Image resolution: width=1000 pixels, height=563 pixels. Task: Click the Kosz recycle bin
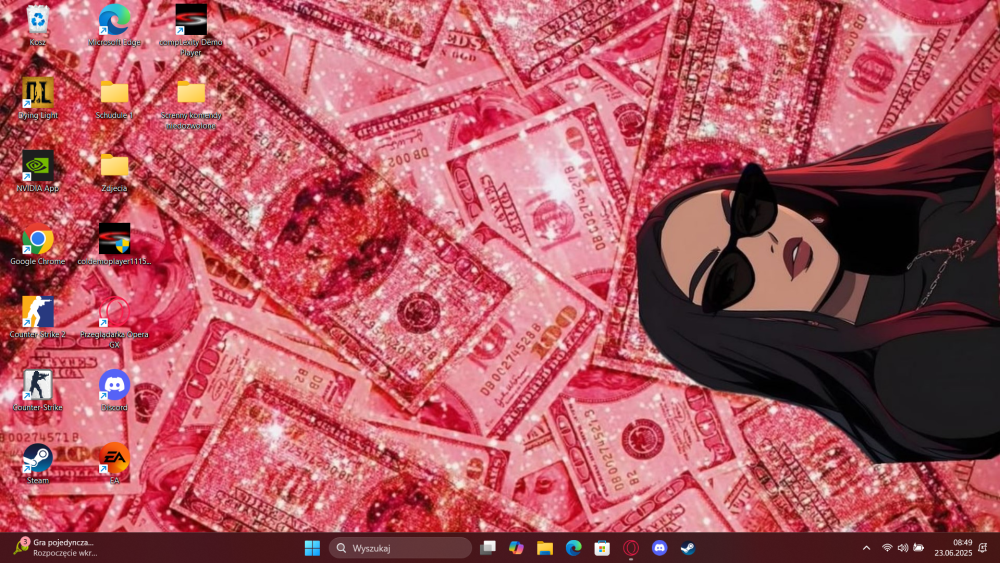38,26
